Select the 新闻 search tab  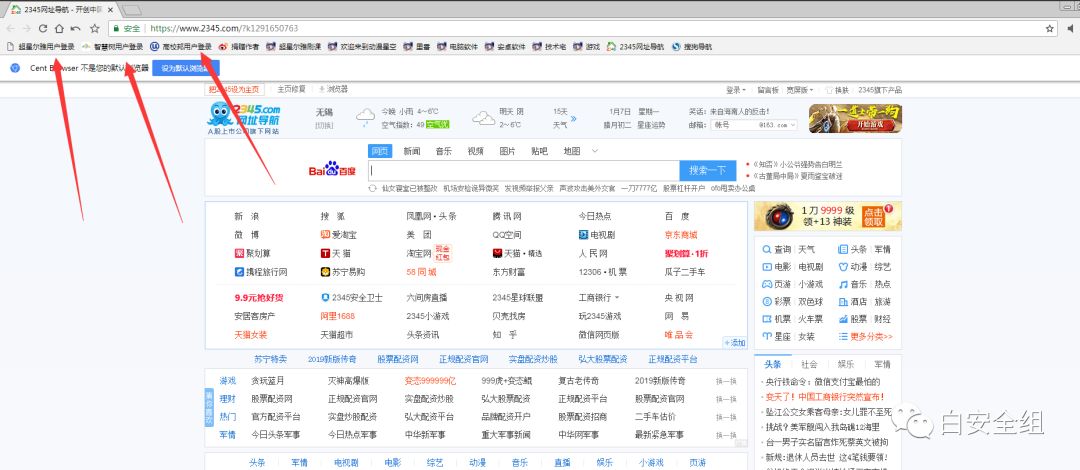pyautogui.click(x=412, y=151)
